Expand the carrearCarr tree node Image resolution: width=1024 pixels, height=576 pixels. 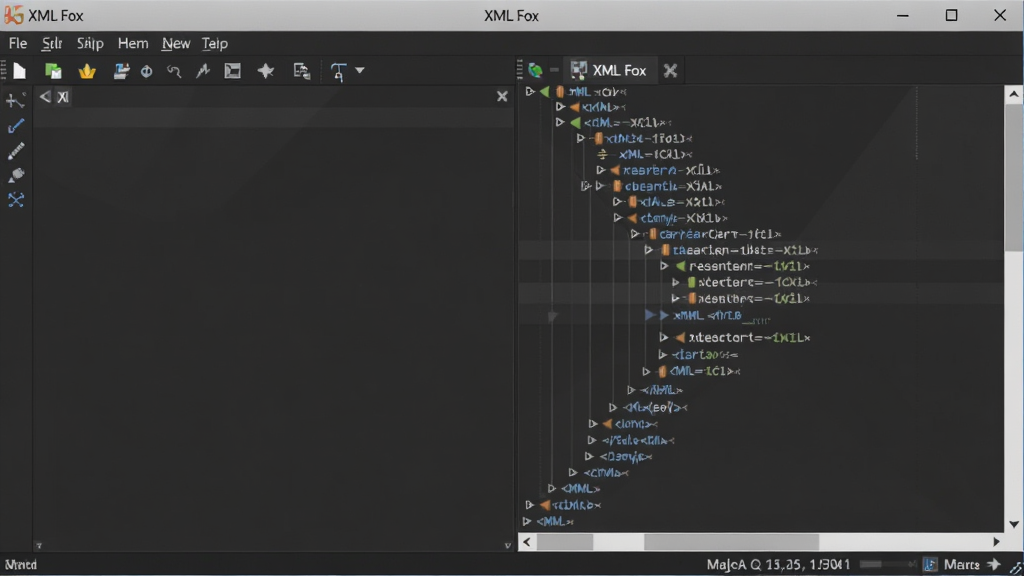634,234
